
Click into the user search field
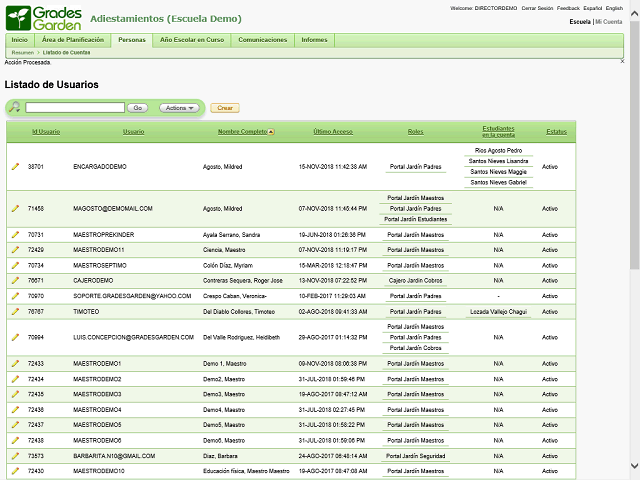[74, 107]
